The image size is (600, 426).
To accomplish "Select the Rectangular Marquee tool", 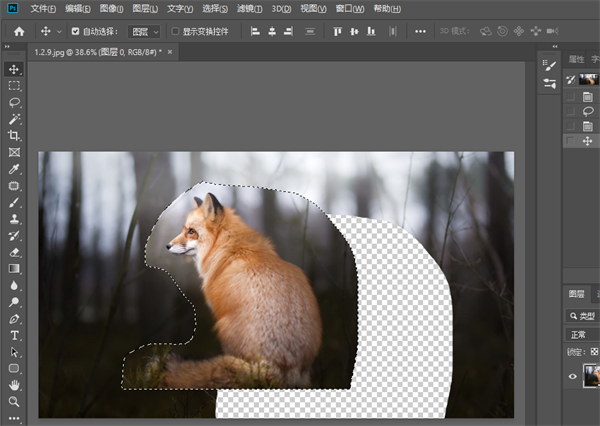I will point(14,86).
